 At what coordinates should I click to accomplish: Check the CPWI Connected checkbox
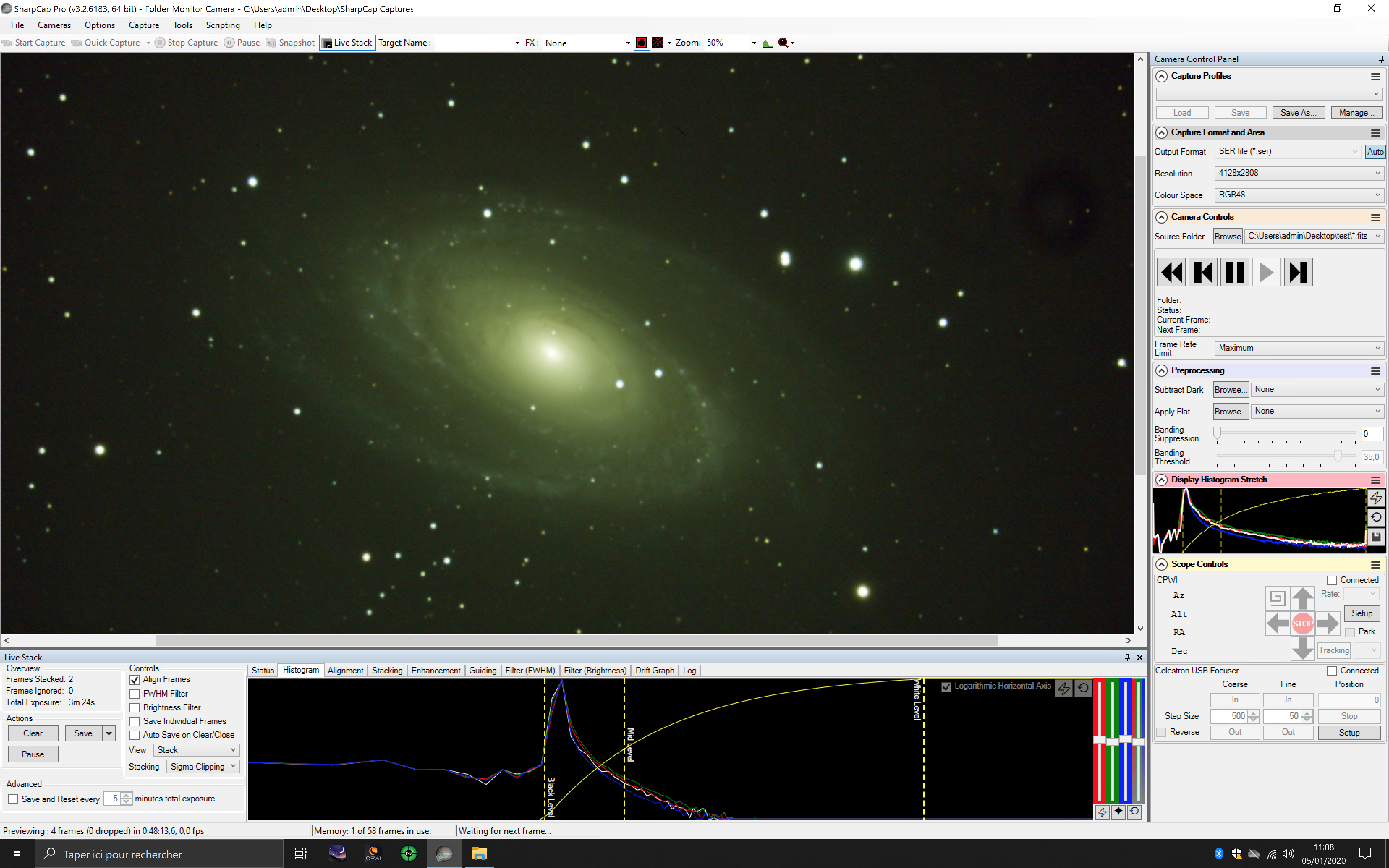click(1331, 580)
